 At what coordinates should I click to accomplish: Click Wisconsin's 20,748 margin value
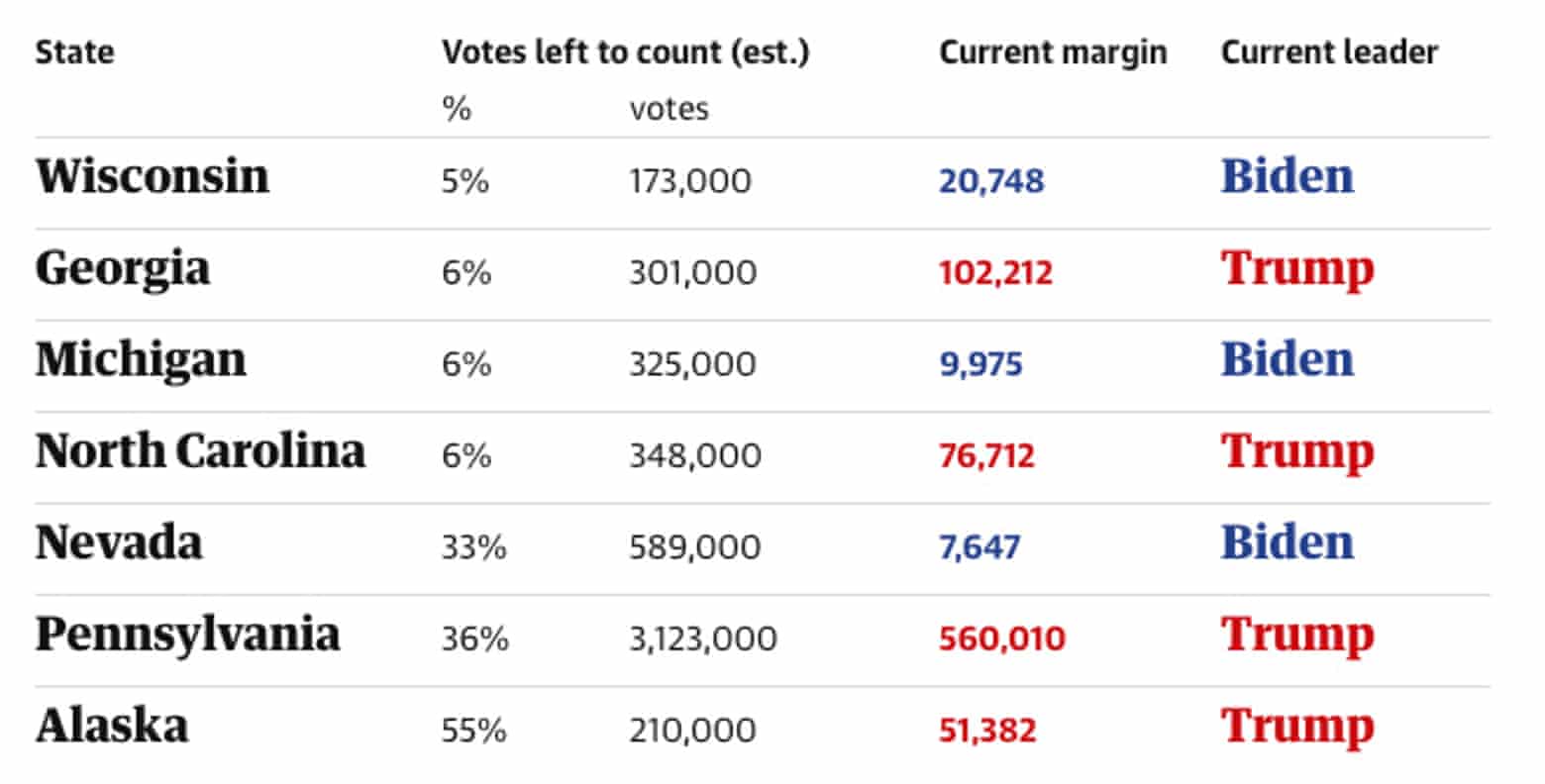coord(991,181)
